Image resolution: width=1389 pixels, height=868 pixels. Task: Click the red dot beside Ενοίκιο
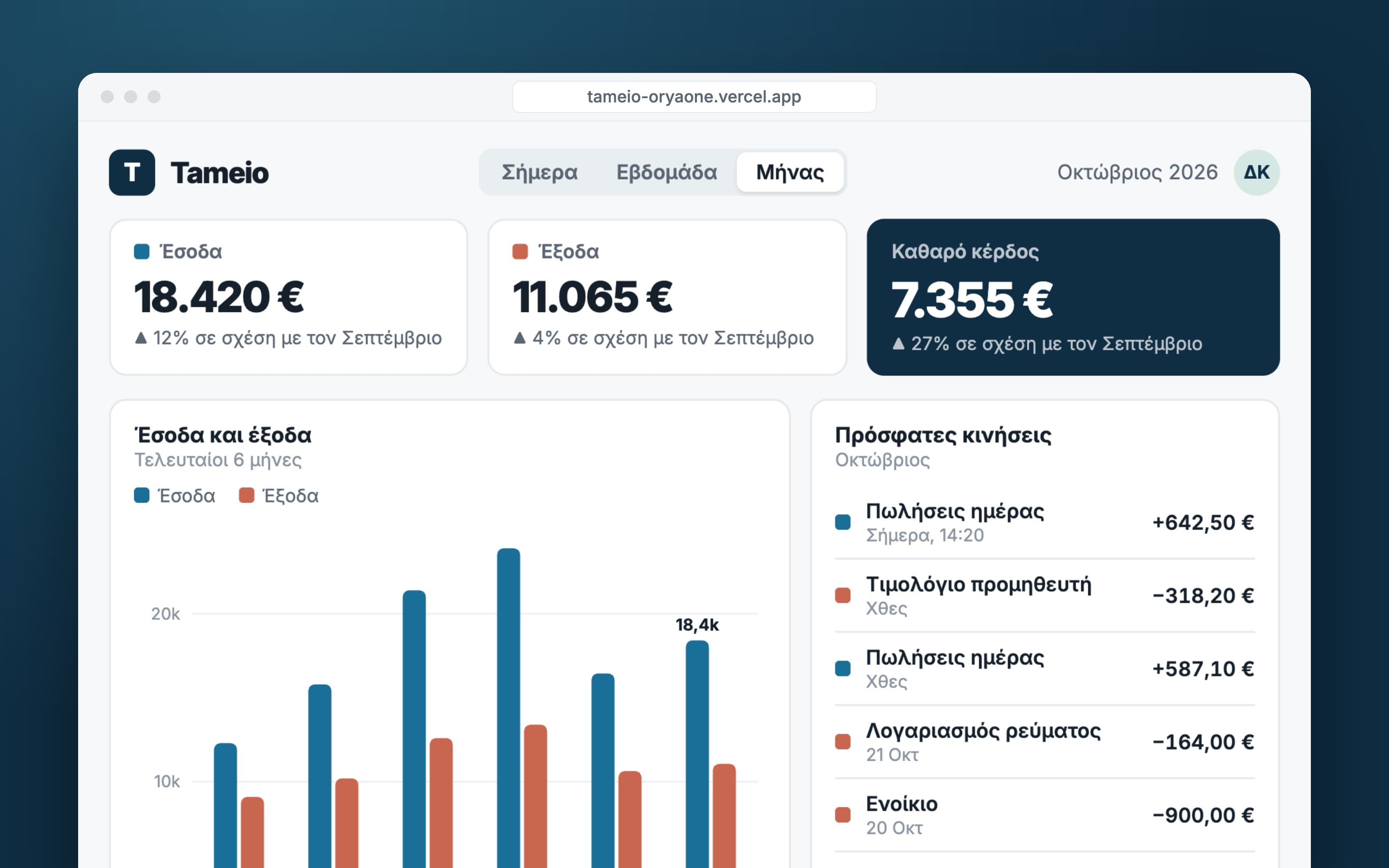coord(842,815)
